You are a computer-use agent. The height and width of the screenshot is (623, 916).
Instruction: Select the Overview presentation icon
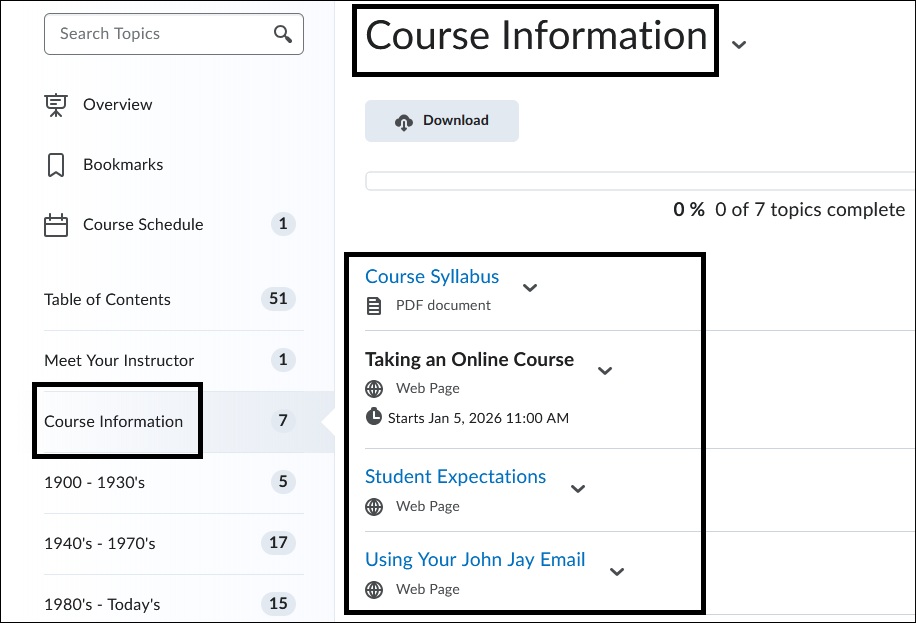[x=56, y=104]
